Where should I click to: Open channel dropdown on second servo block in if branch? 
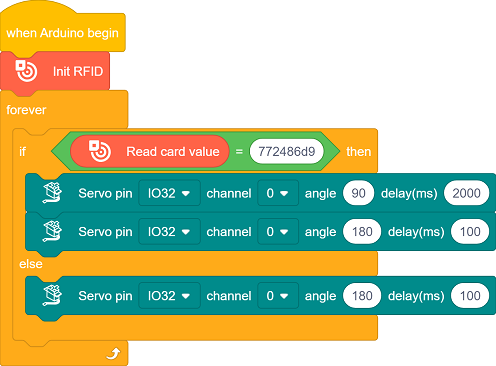point(278,231)
